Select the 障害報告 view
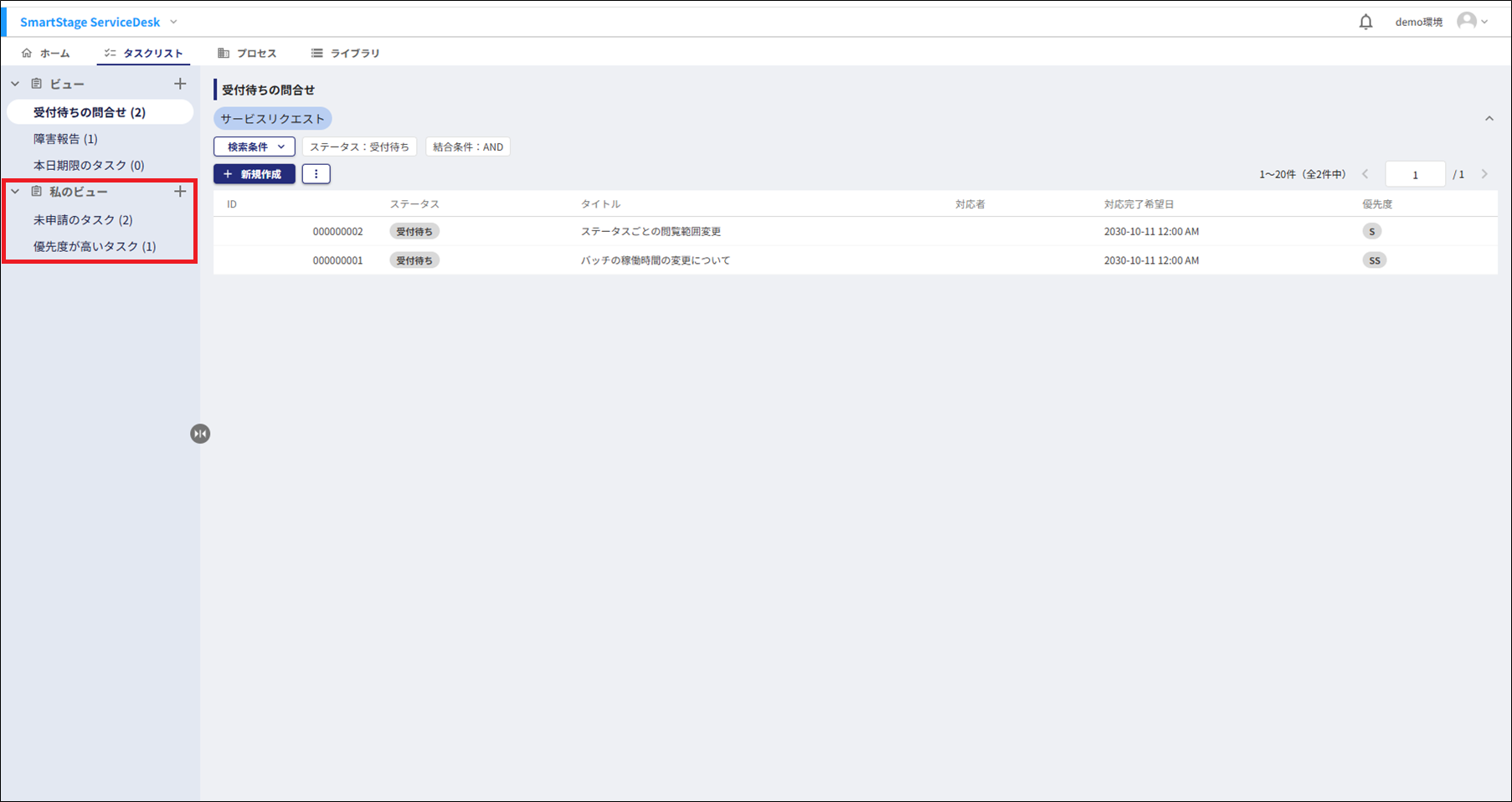This screenshot has width=1512, height=802. pyautogui.click(x=65, y=139)
